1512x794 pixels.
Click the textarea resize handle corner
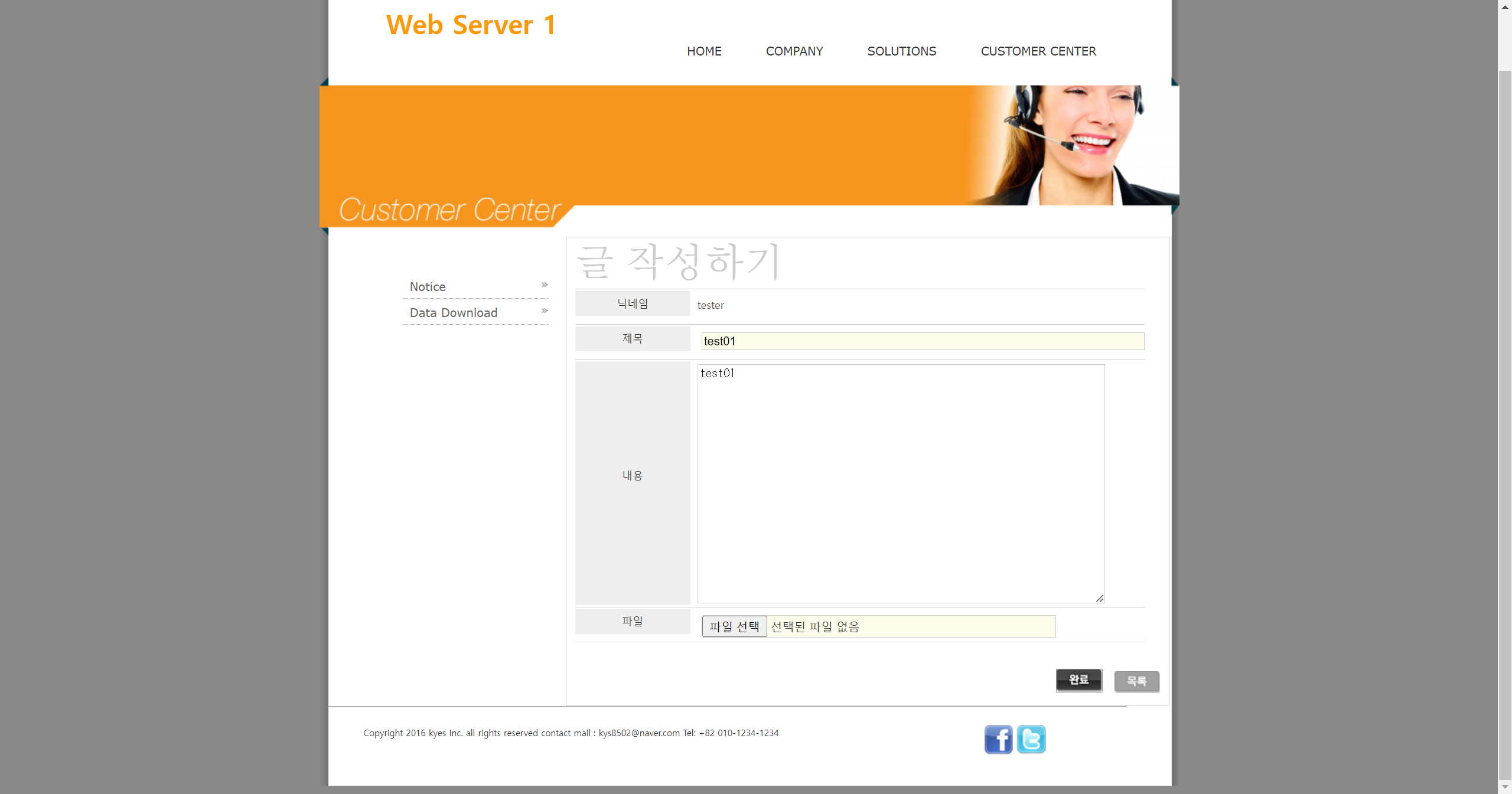(x=1100, y=598)
